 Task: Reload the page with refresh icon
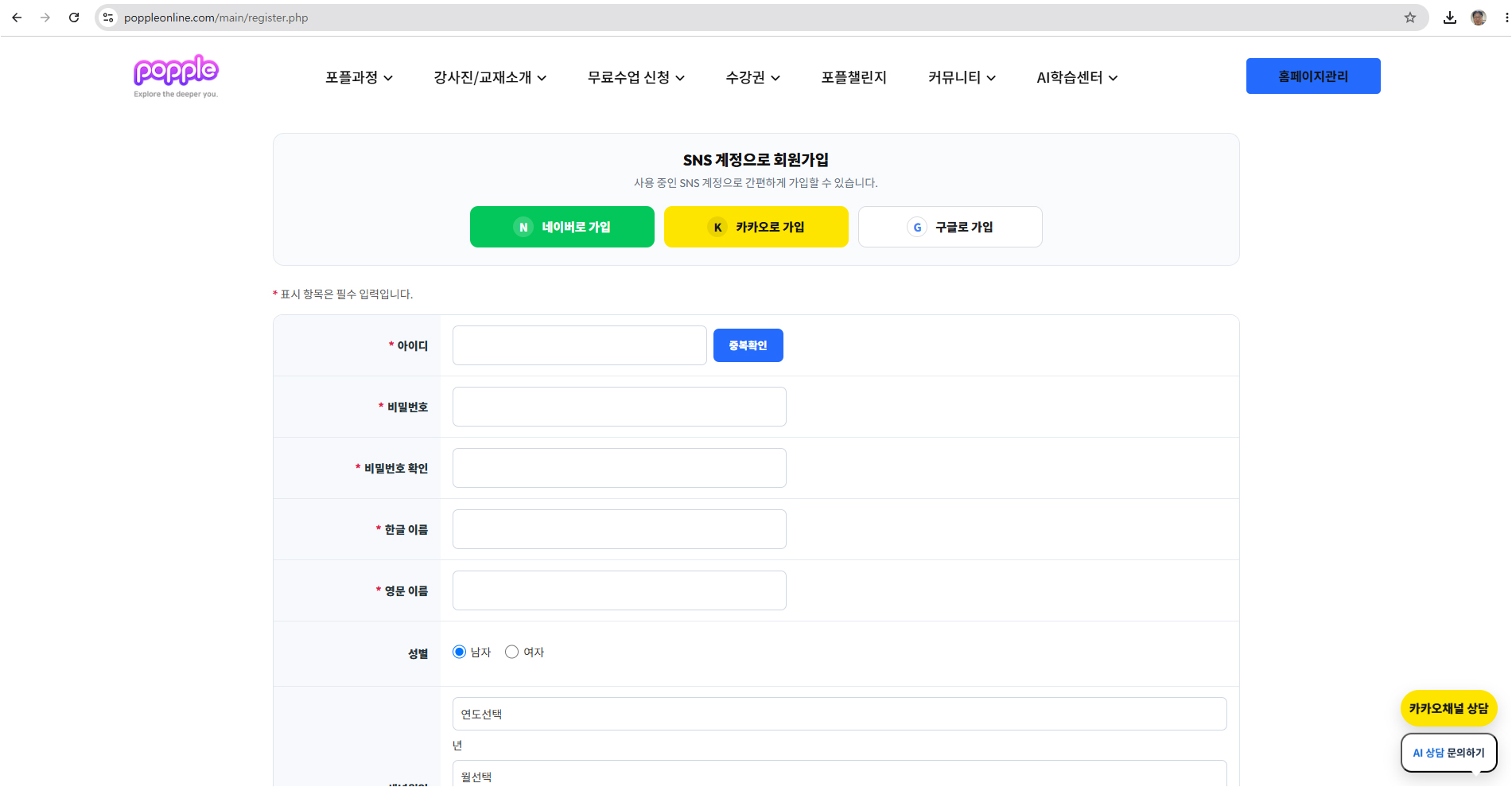point(74,18)
